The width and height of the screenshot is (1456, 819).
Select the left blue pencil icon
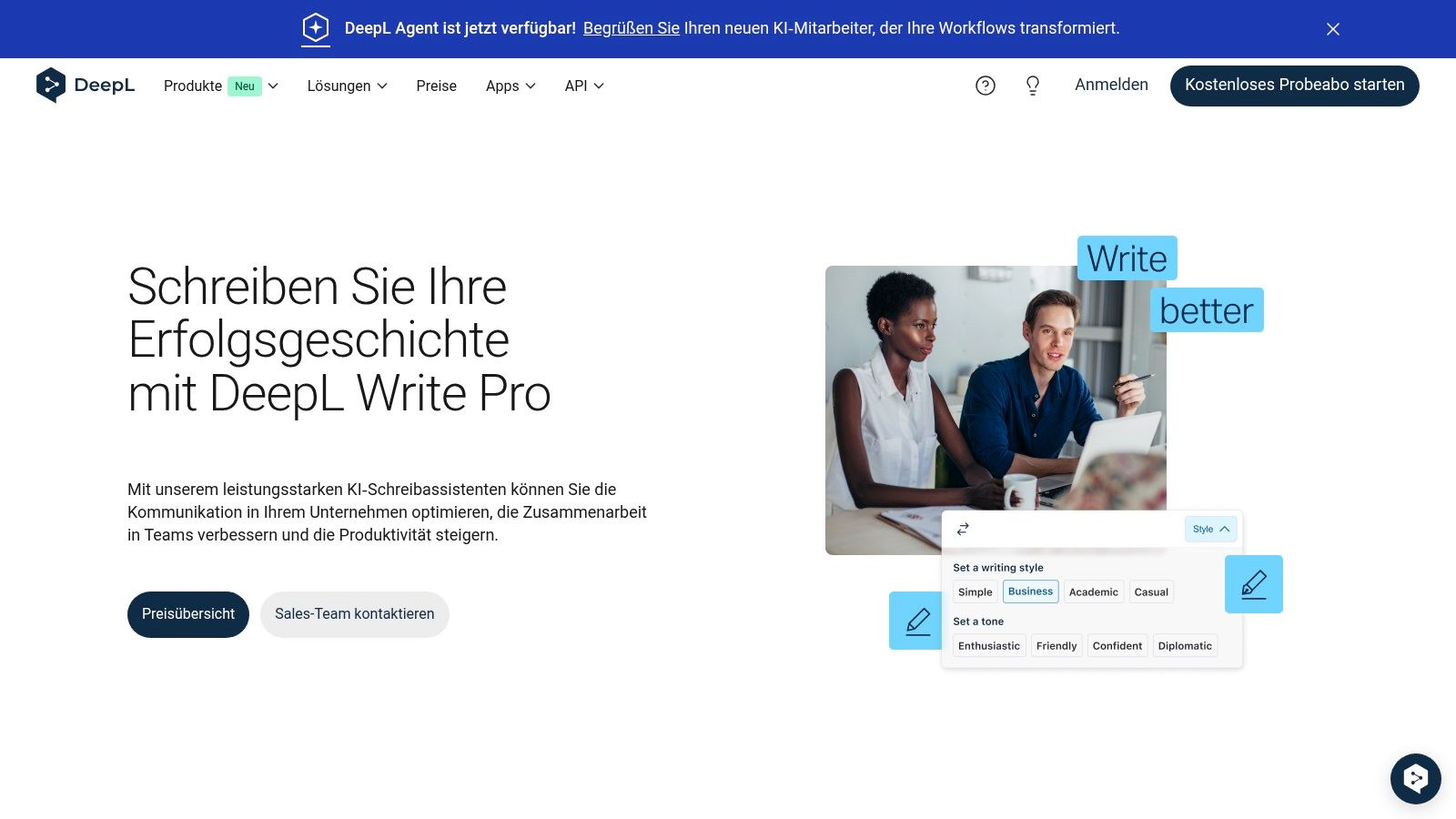pos(917,621)
